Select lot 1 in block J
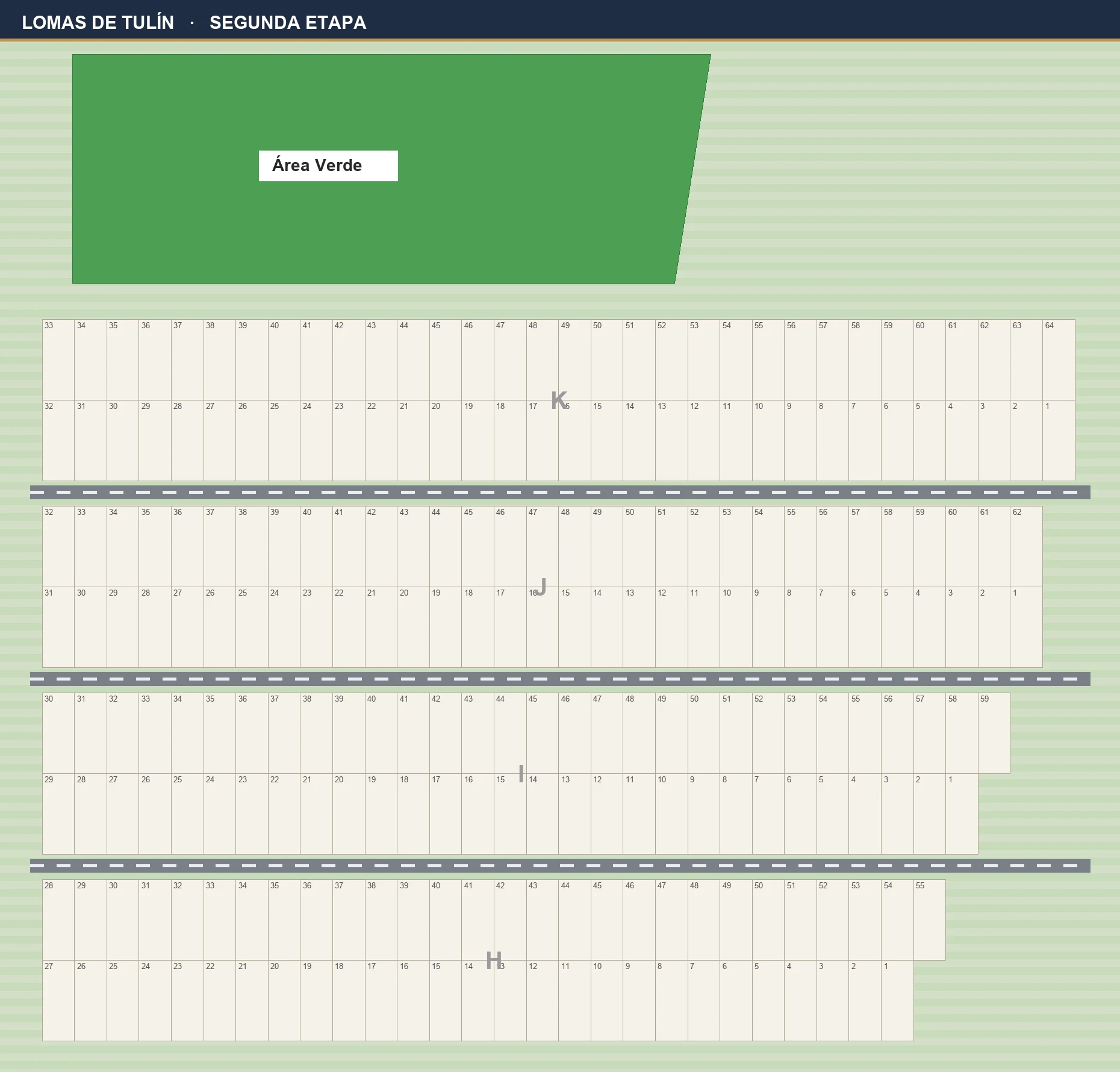The image size is (1120, 1072). click(1026, 627)
